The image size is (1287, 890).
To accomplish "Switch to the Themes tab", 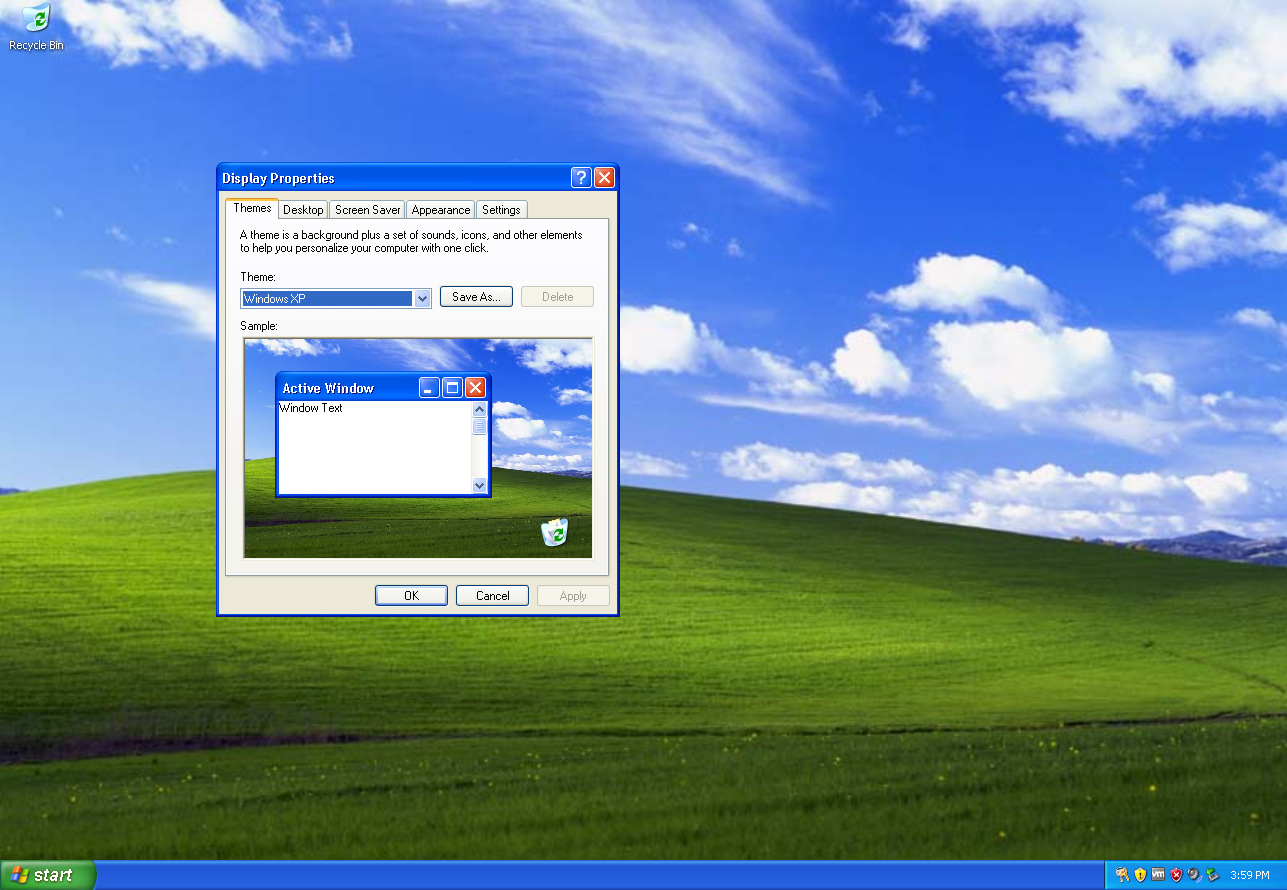I will pos(252,208).
